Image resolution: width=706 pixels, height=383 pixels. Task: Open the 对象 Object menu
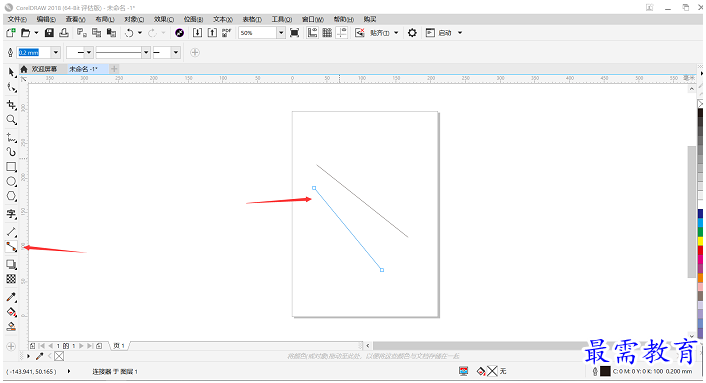(x=134, y=19)
